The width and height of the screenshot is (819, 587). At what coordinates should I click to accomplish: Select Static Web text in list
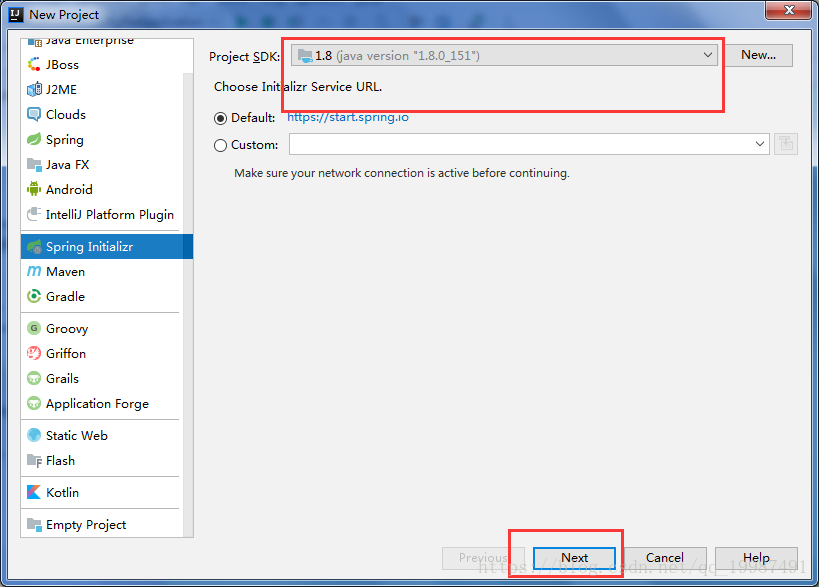click(x=77, y=436)
